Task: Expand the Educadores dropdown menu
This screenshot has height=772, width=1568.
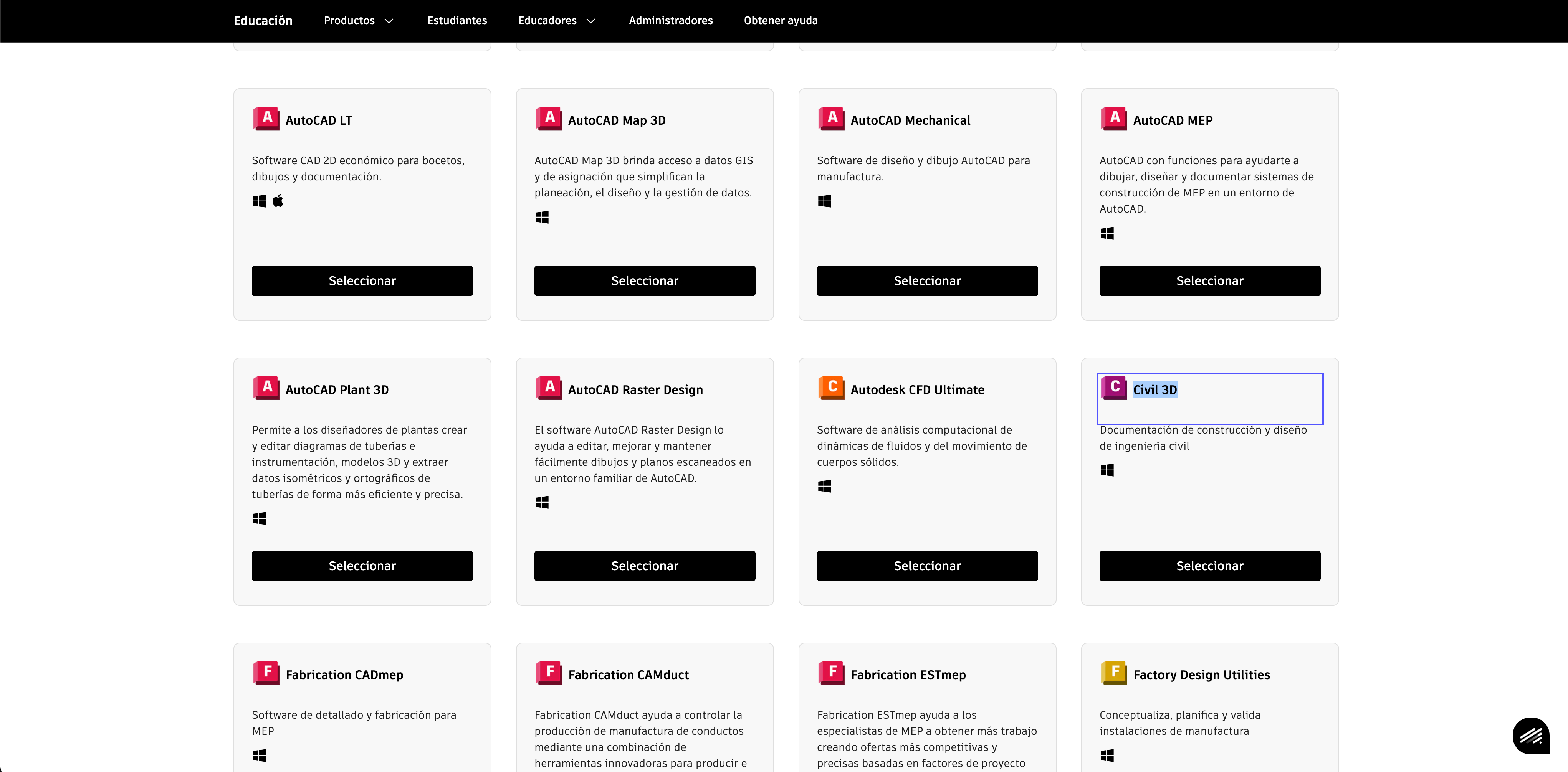Action: (x=556, y=21)
